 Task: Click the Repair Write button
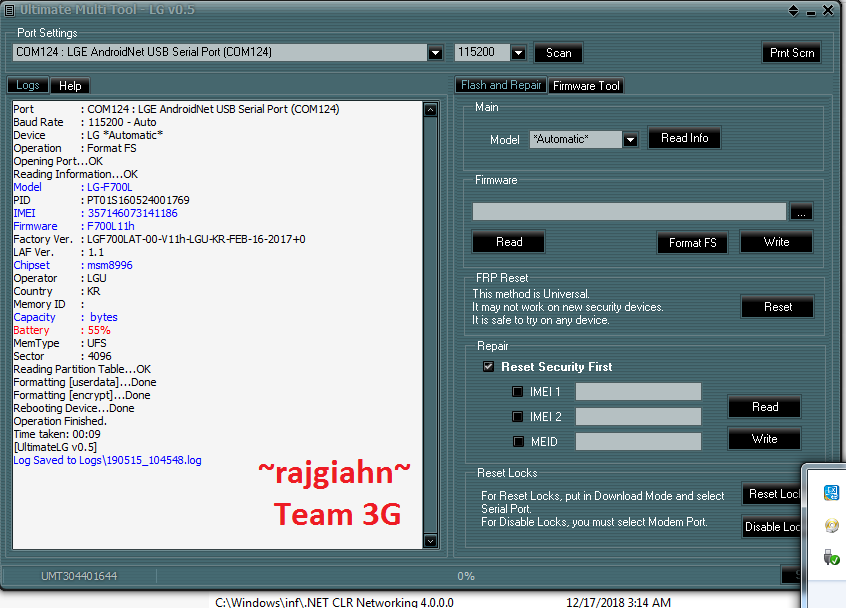pyautogui.click(x=765, y=439)
